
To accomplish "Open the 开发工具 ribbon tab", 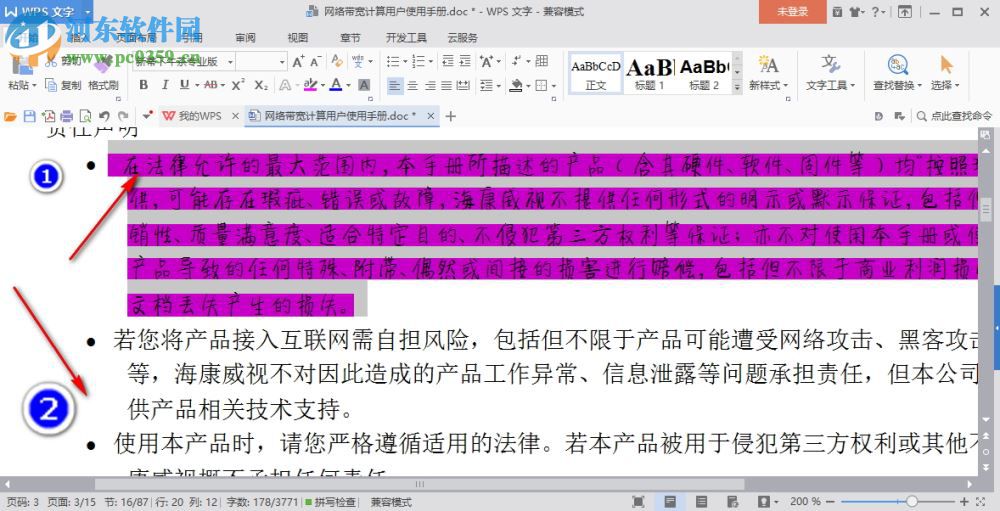I will tap(406, 38).
